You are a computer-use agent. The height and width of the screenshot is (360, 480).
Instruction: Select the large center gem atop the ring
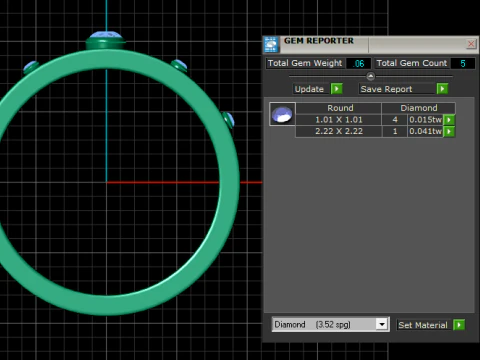[x=106, y=35]
